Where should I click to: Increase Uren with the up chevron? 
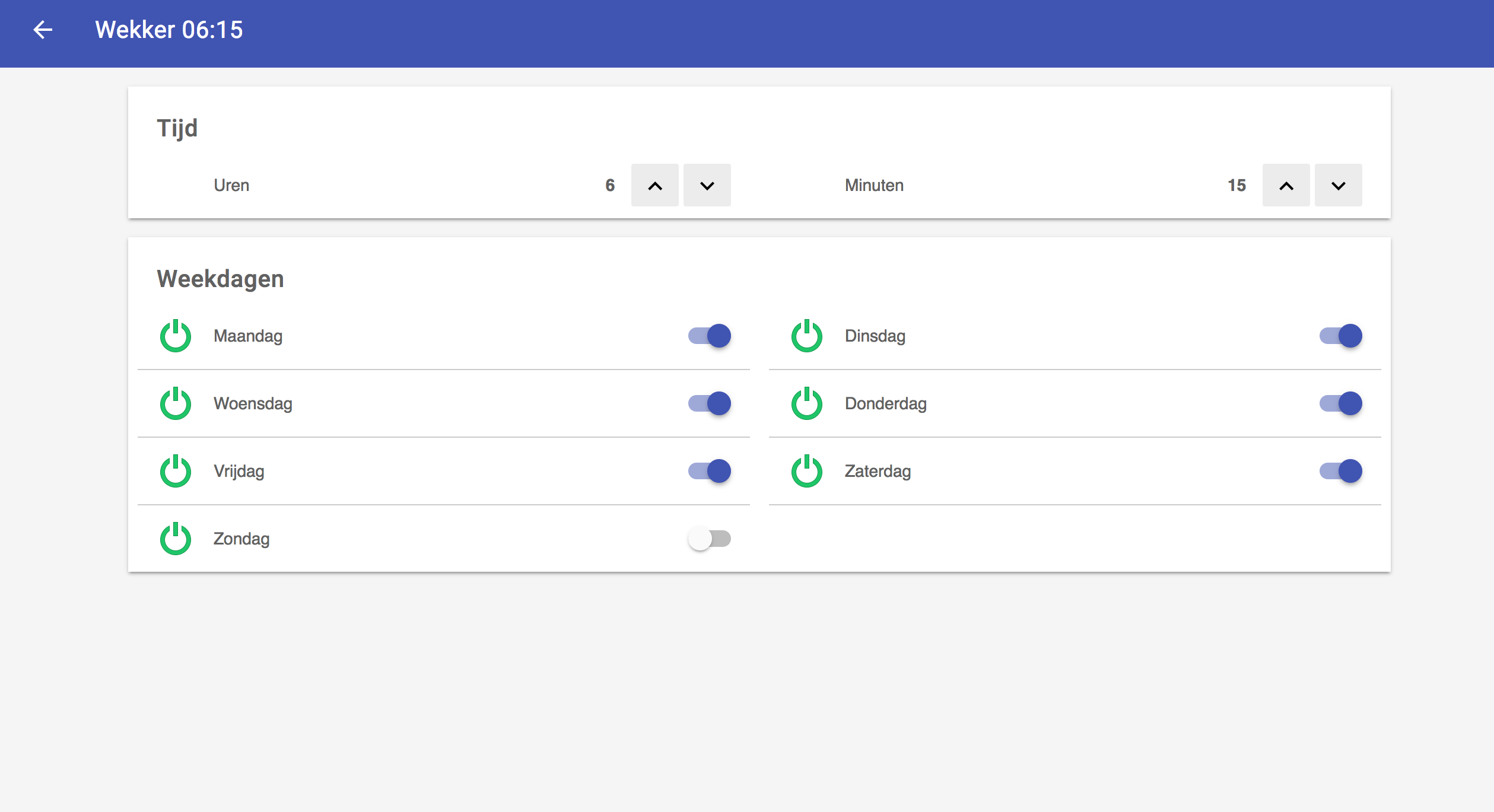(655, 186)
